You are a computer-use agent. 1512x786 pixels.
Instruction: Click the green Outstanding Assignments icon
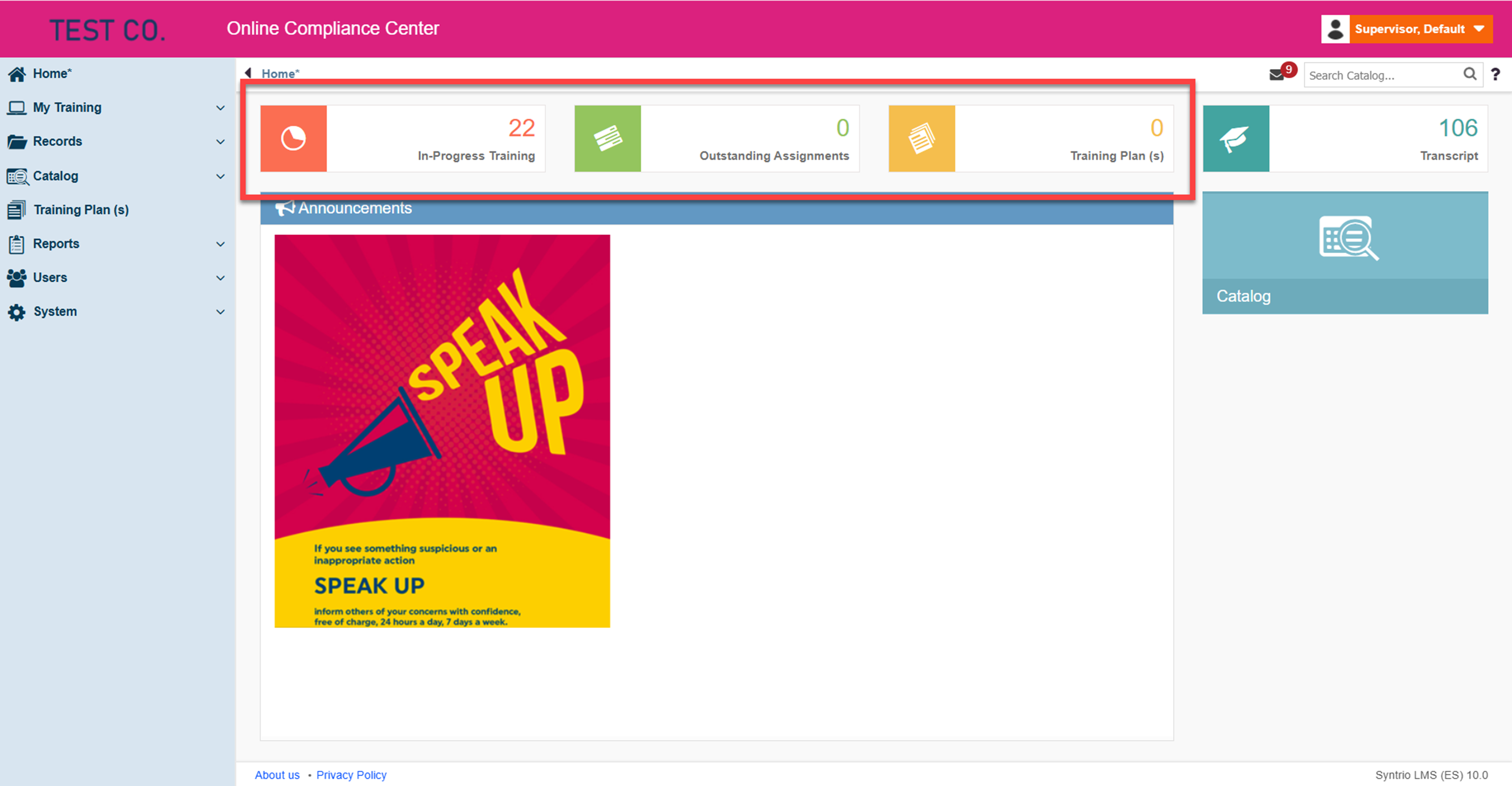(607, 139)
